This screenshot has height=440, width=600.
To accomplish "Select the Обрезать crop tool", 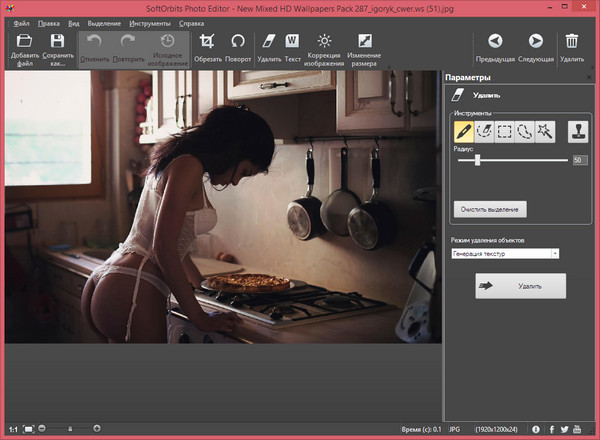I will click(207, 41).
